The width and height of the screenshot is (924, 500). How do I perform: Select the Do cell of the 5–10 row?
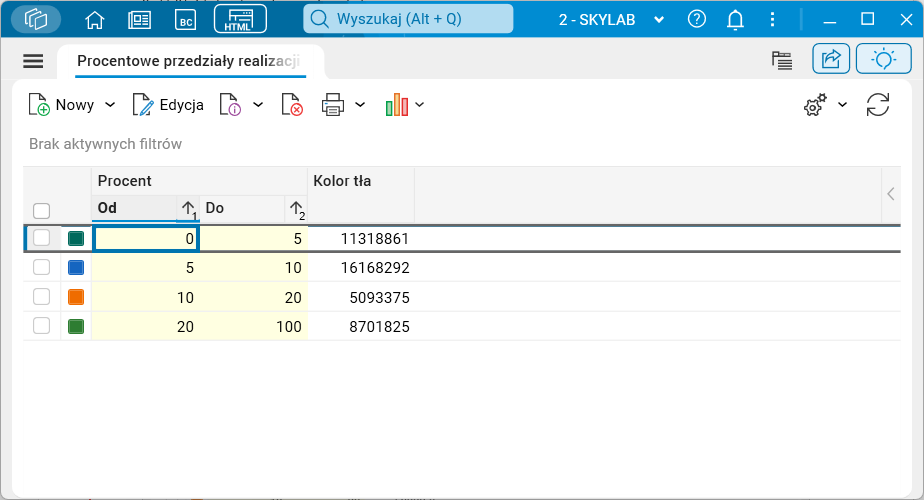pyautogui.click(x=253, y=268)
